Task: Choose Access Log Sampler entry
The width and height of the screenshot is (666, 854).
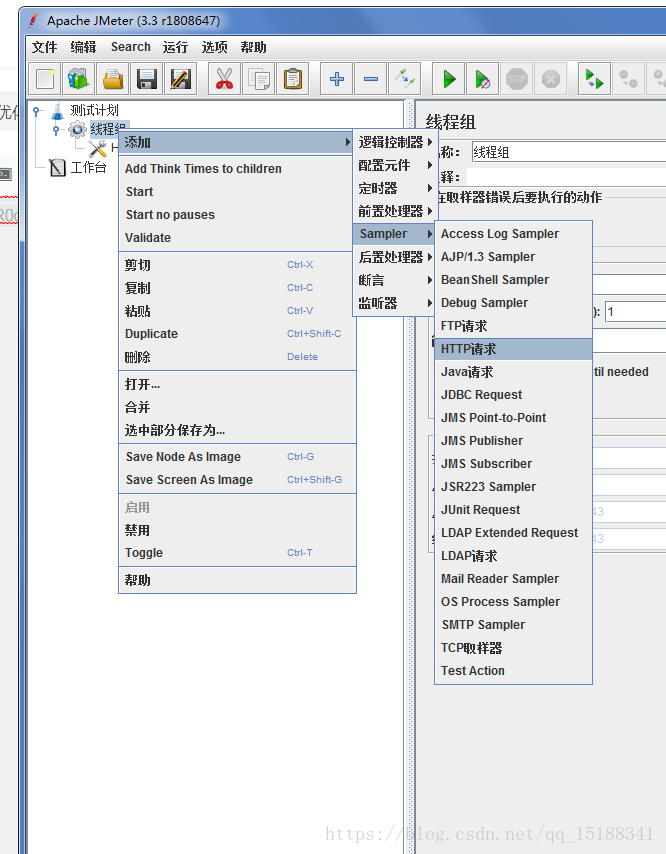Action: pos(514,234)
